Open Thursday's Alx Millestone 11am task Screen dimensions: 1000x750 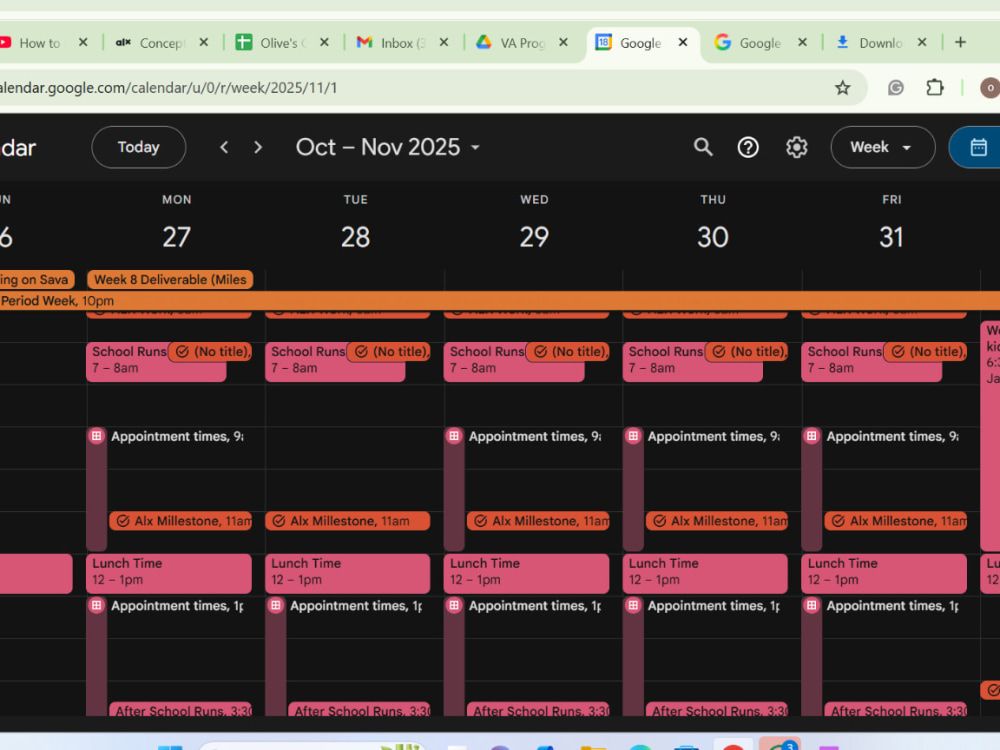717,521
